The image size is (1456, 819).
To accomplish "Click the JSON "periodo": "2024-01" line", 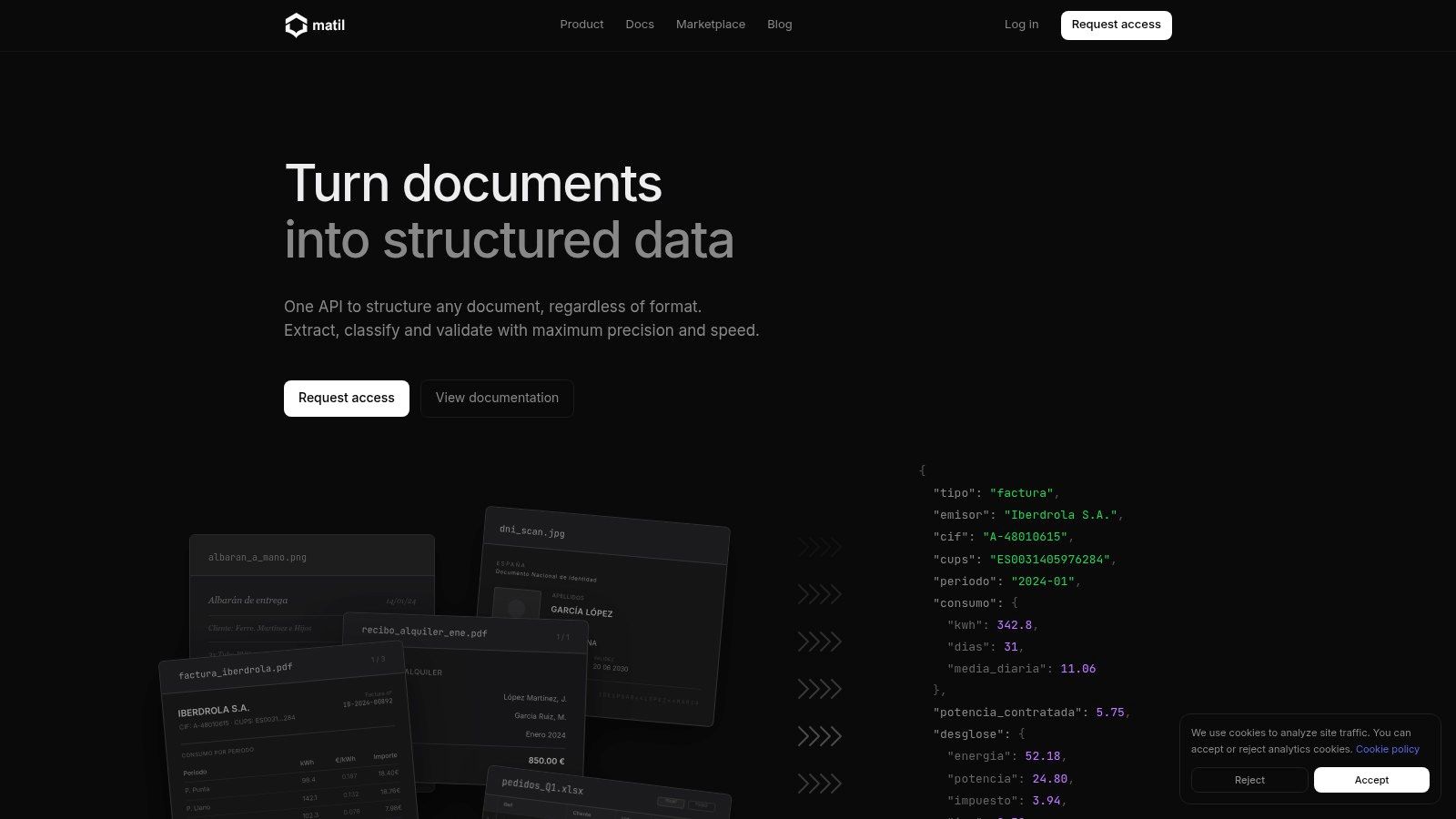I will click(x=1007, y=581).
